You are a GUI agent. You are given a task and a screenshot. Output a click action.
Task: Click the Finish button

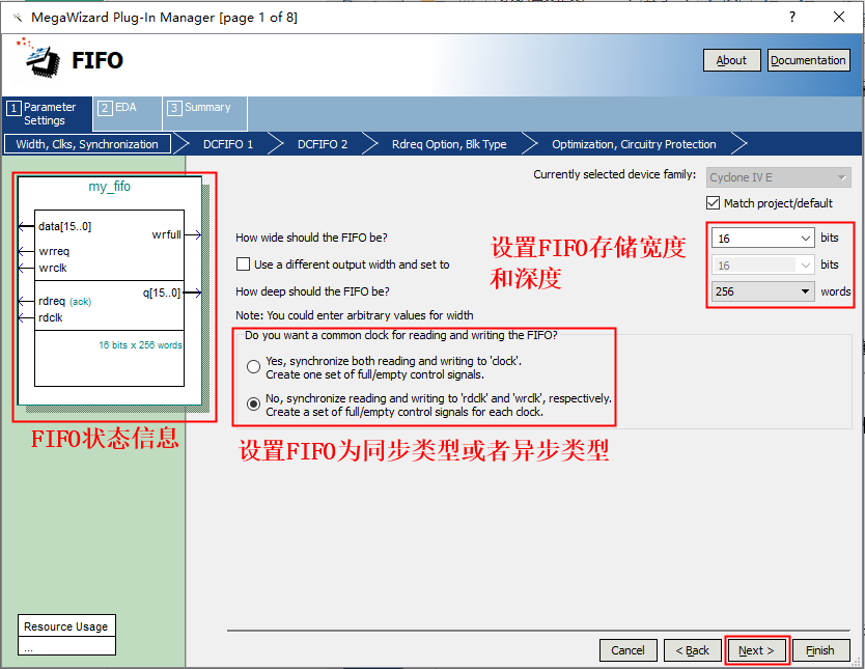point(820,650)
